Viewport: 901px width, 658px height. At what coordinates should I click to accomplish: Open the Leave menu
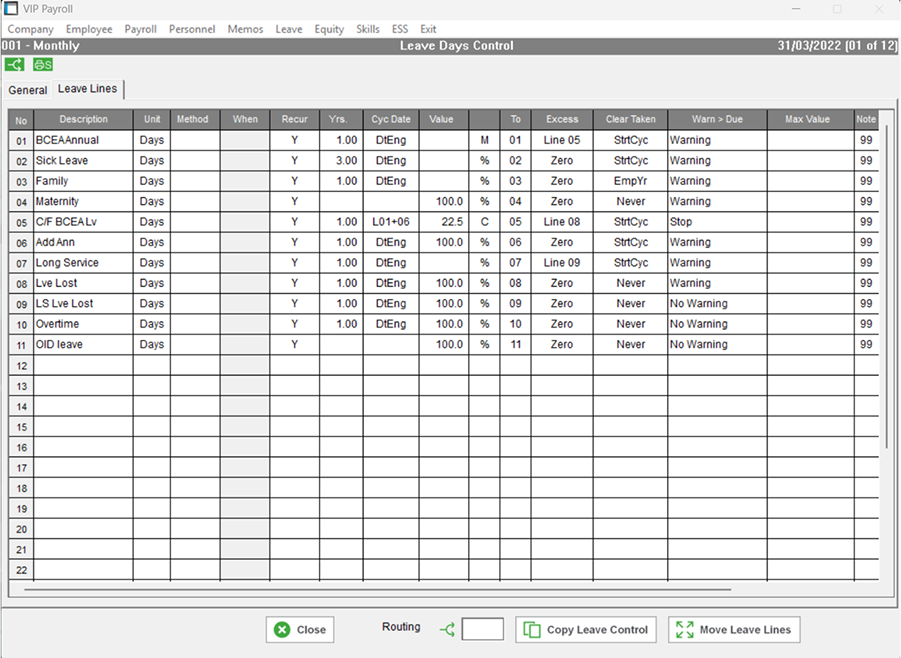pyautogui.click(x=288, y=29)
